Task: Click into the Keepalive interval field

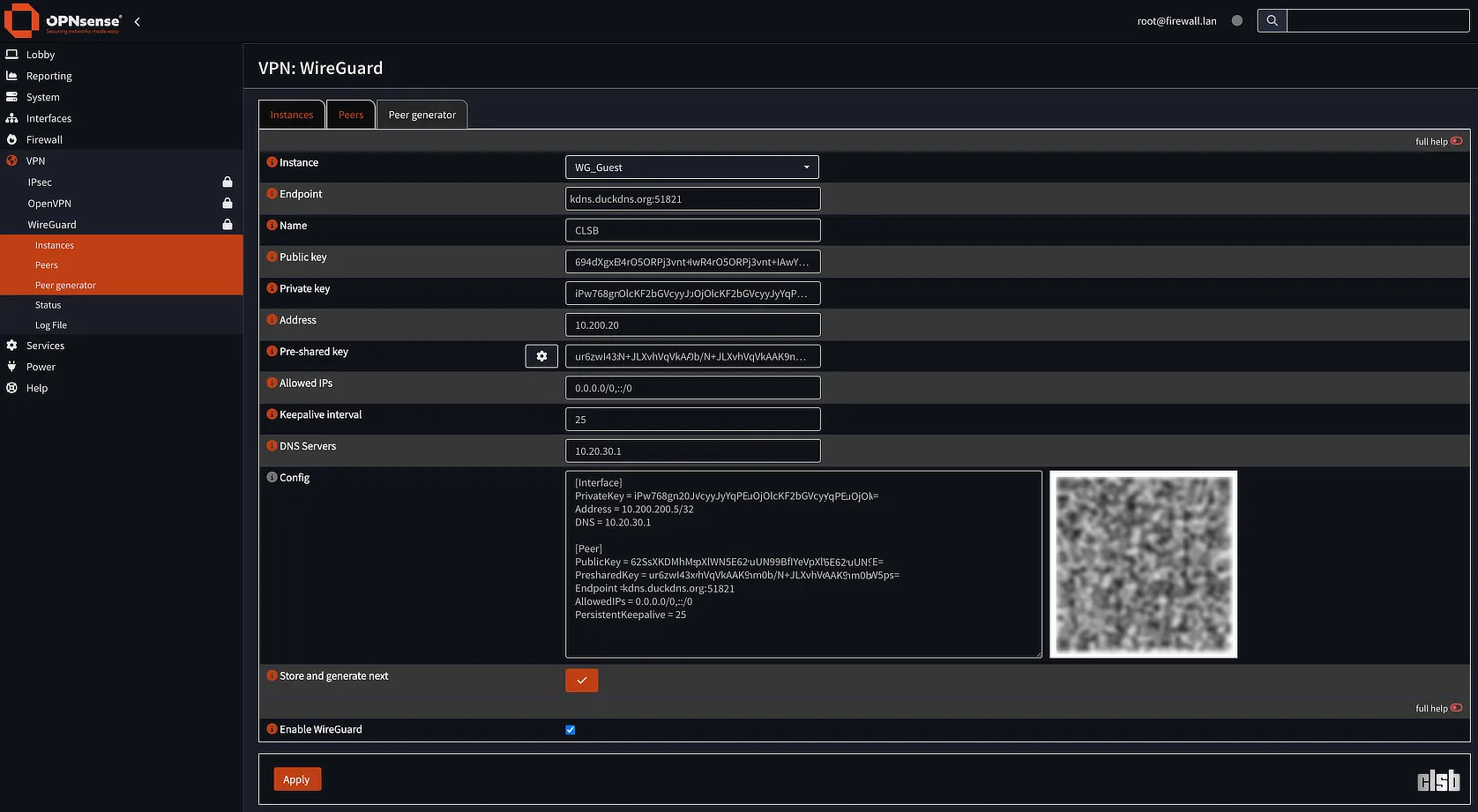Action: pos(692,420)
